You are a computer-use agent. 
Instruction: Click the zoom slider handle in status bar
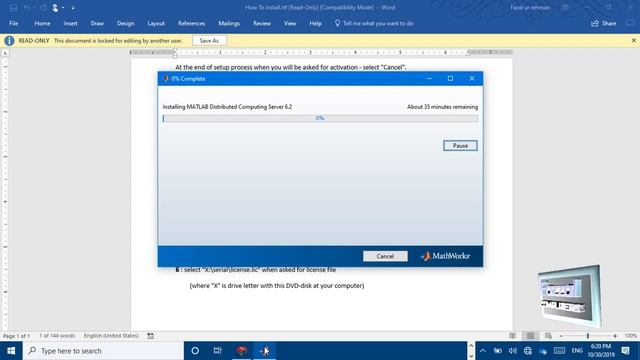(x=588, y=336)
